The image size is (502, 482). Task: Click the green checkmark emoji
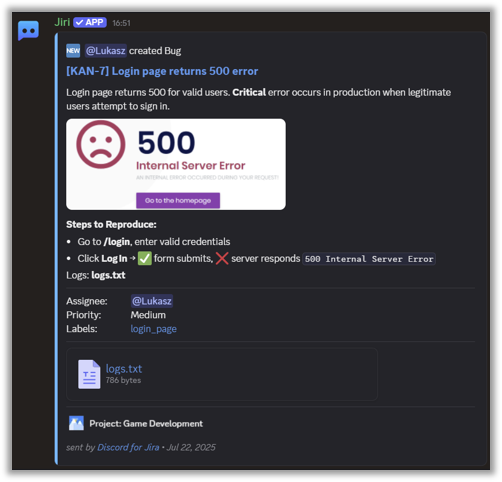(145, 258)
